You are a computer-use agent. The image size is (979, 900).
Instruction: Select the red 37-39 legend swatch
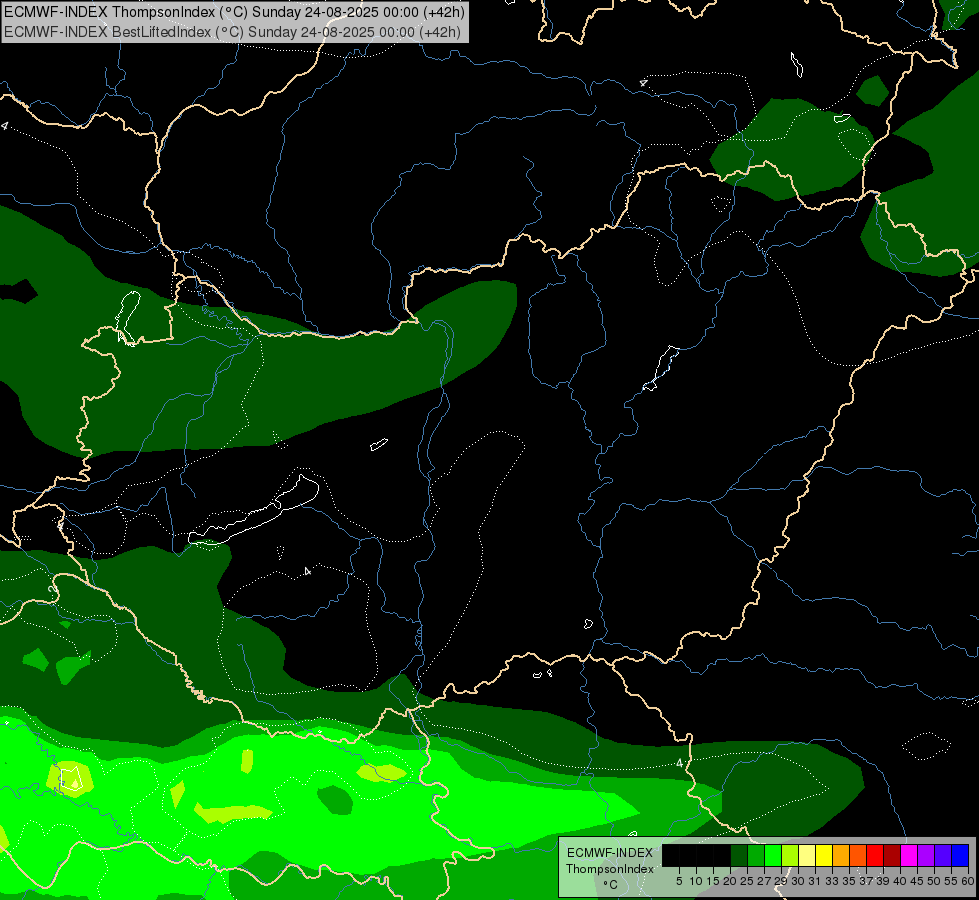[x=875, y=855]
